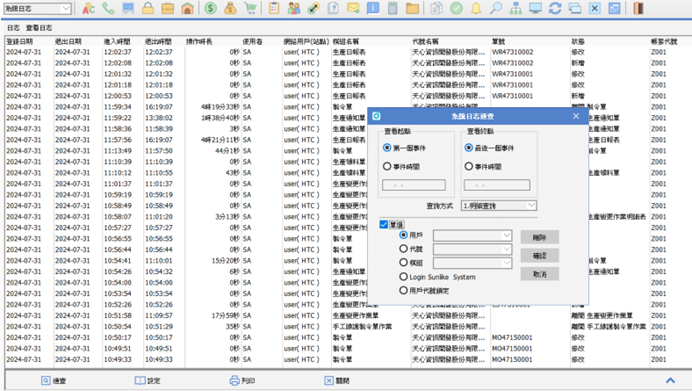Click the ABC letters toolbar icon
The height and width of the screenshot is (391, 692).
coord(89,8)
